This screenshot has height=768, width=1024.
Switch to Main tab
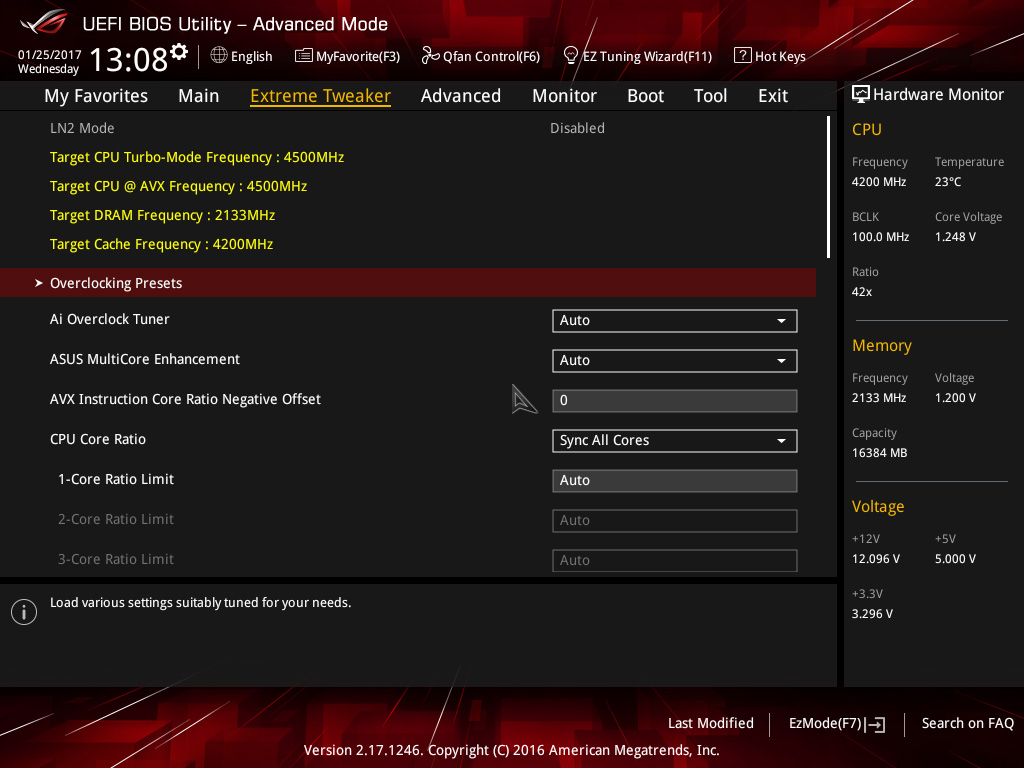point(199,96)
